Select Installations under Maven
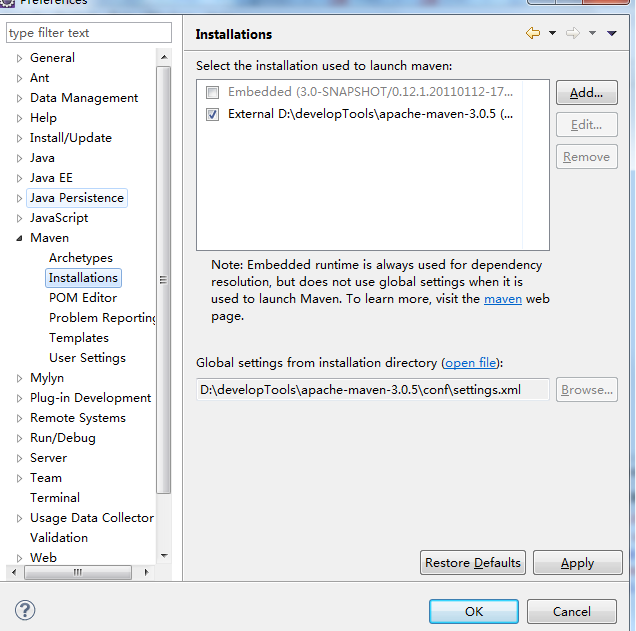 83,278
